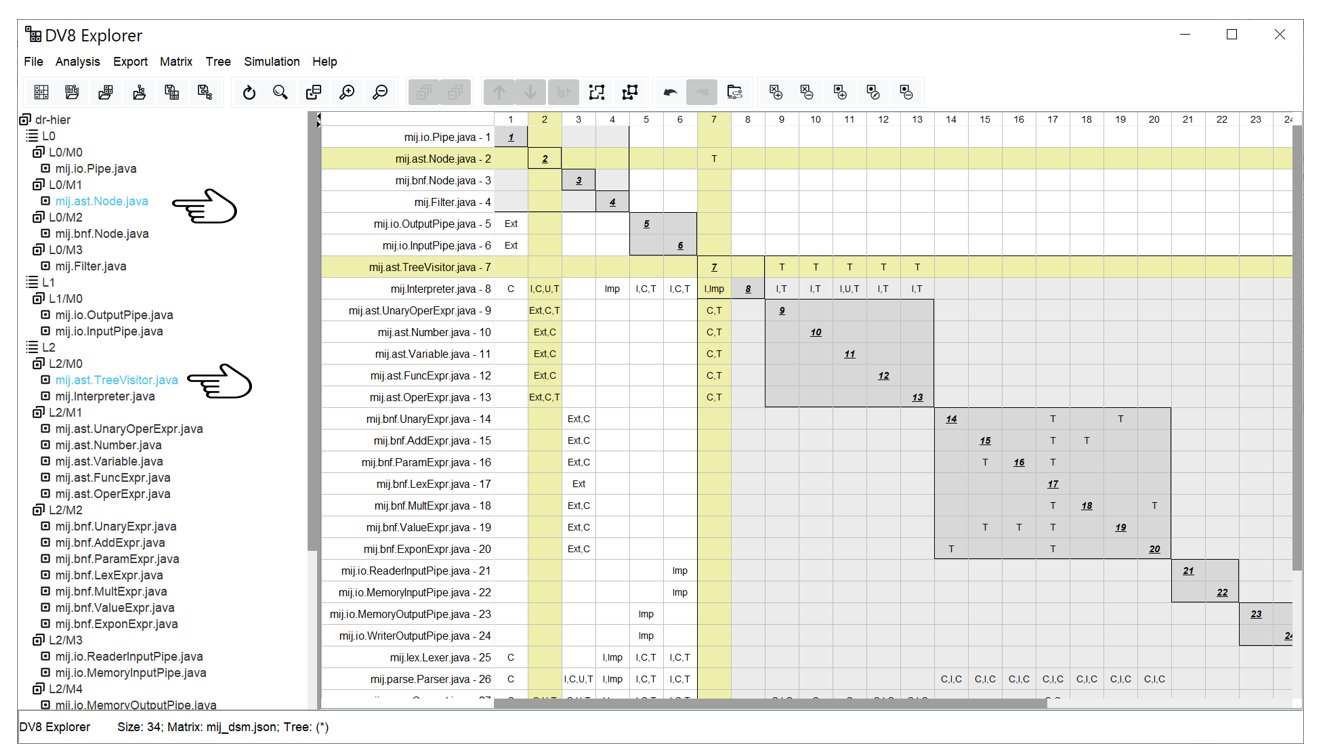Click the sixth toolbar icon, matrix with tree
Screen dimensions: 1328x756
205,92
